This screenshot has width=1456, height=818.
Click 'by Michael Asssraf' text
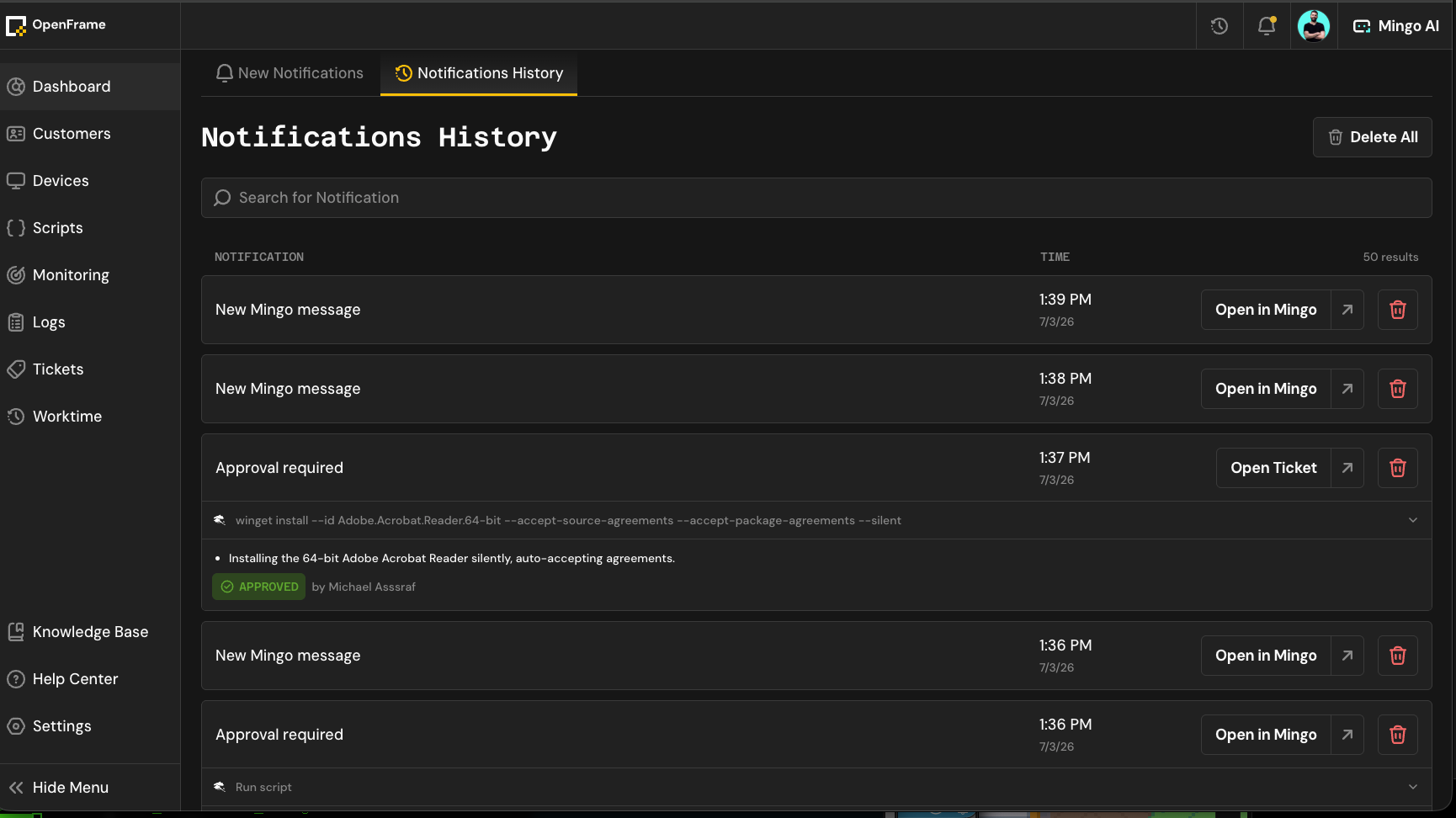coord(364,587)
